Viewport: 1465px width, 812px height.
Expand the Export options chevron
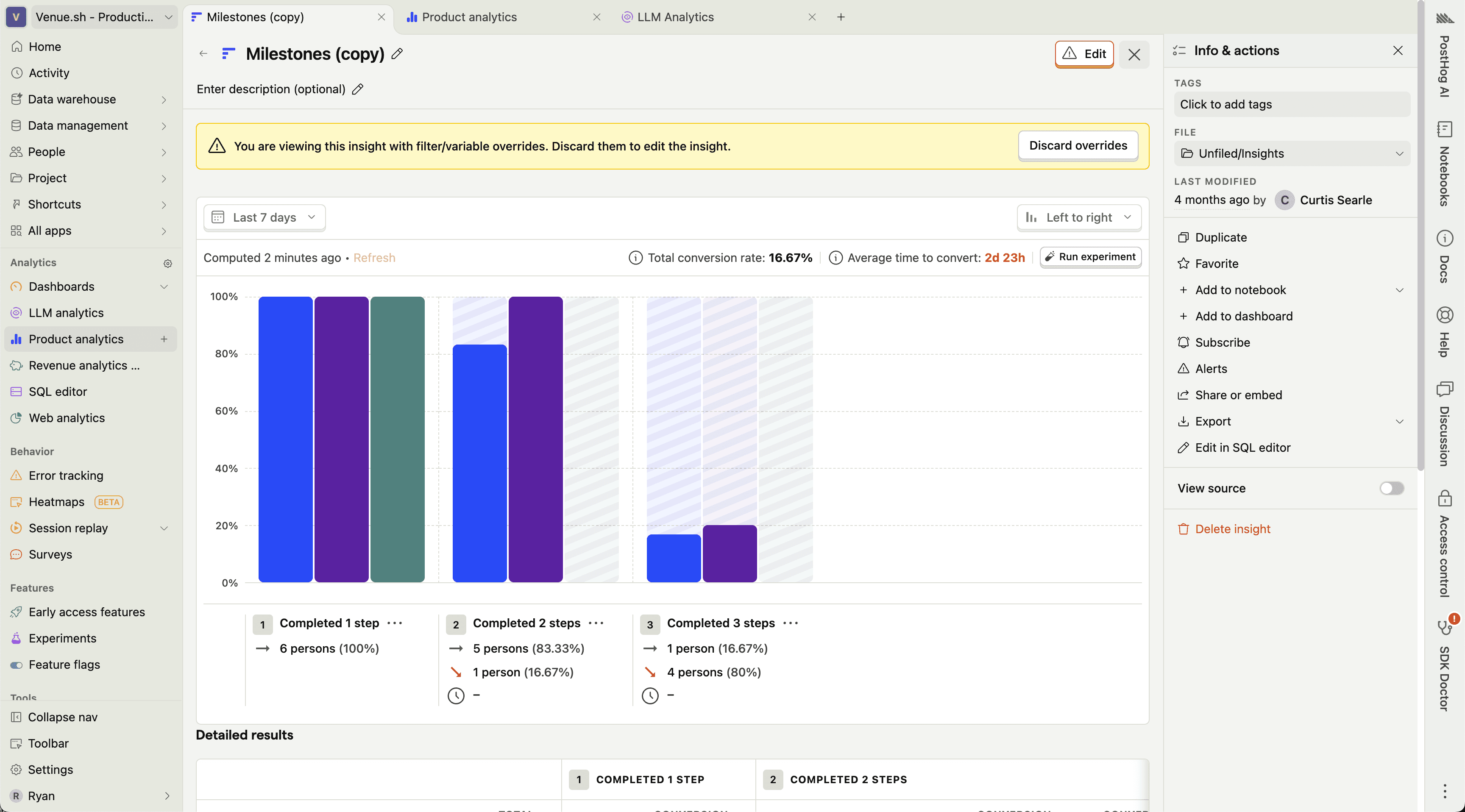[1399, 421]
